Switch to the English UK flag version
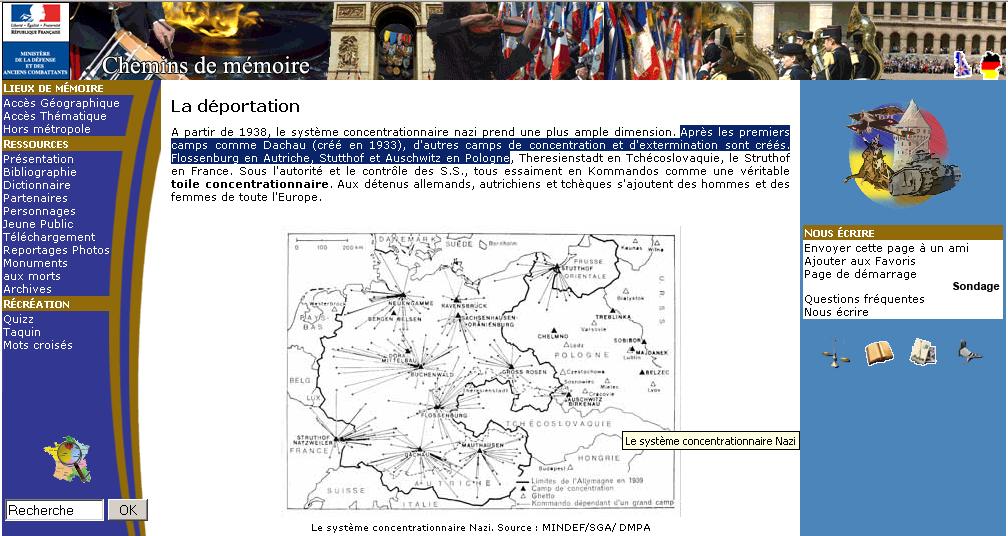The width and height of the screenshot is (1008, 536). coord(962,64)
